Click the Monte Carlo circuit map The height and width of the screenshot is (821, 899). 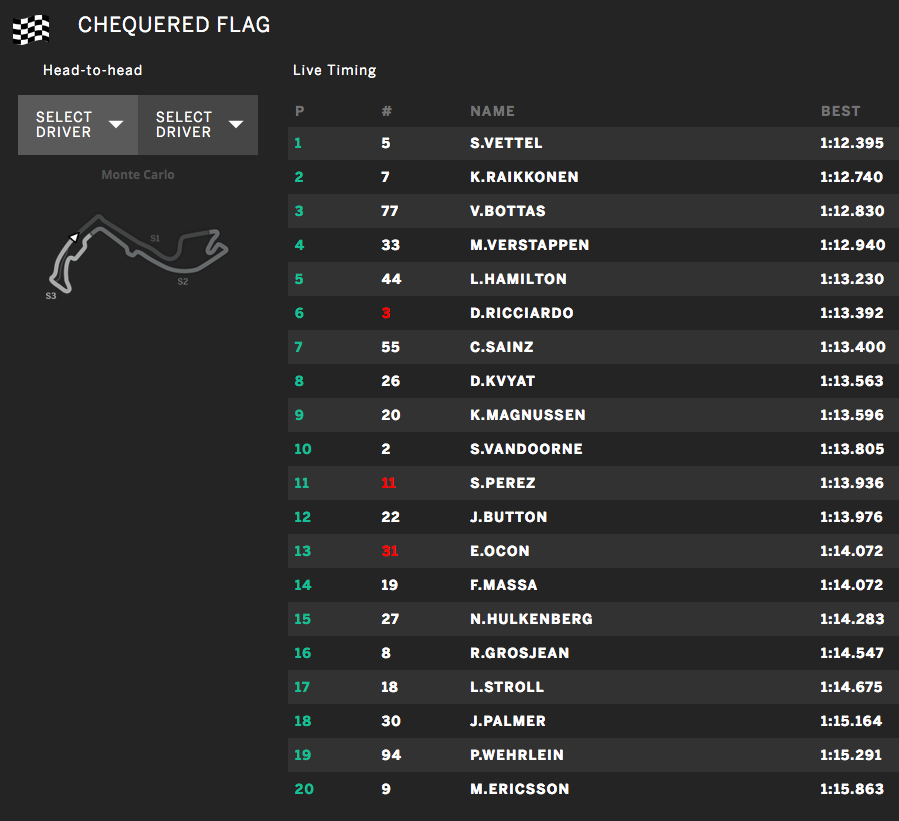coord(139,253)
